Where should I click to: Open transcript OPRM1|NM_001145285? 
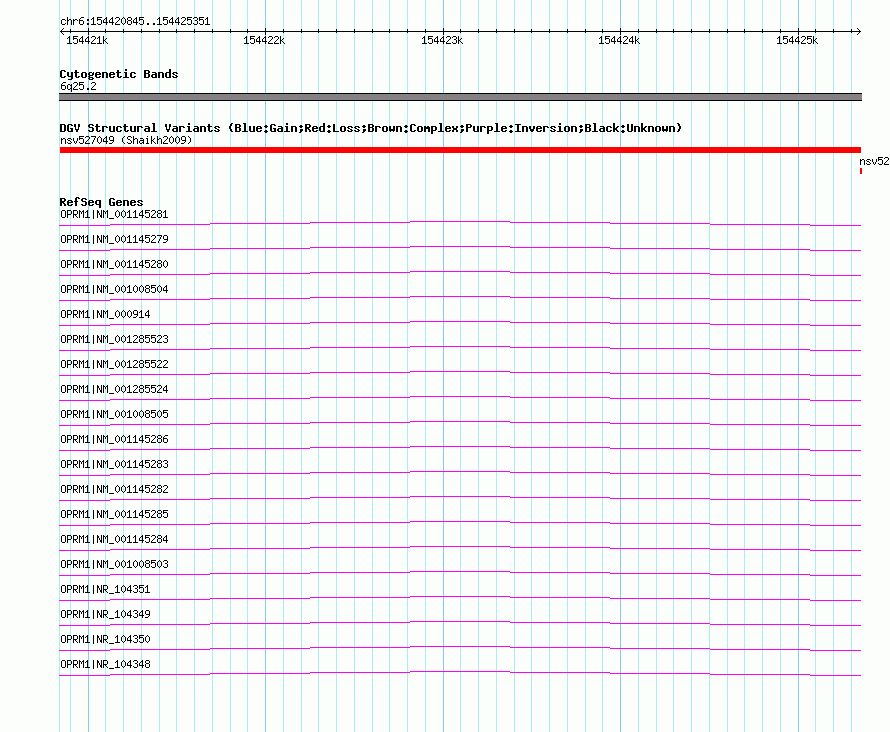114,514
